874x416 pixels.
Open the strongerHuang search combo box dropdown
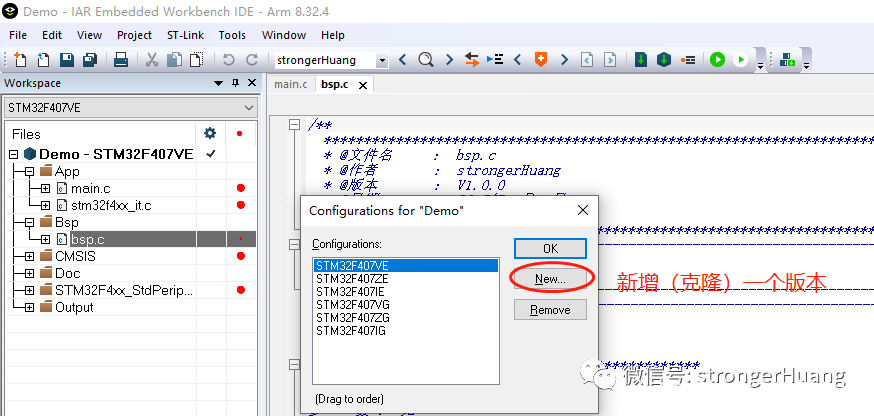[382, 60]
